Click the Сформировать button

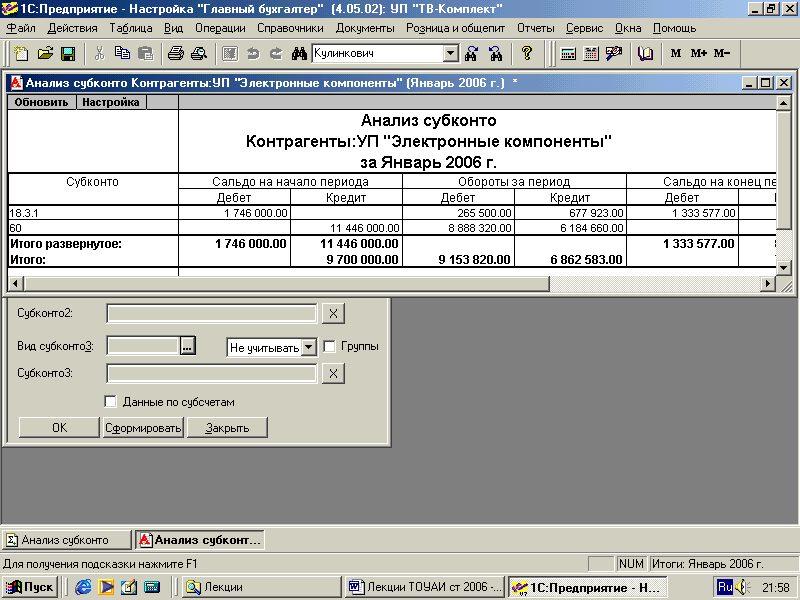pyautogui.click(x=143, y=428)
